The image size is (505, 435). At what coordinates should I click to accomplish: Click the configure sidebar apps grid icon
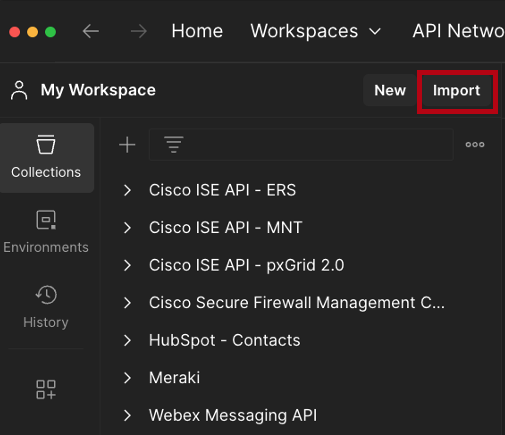46,389
